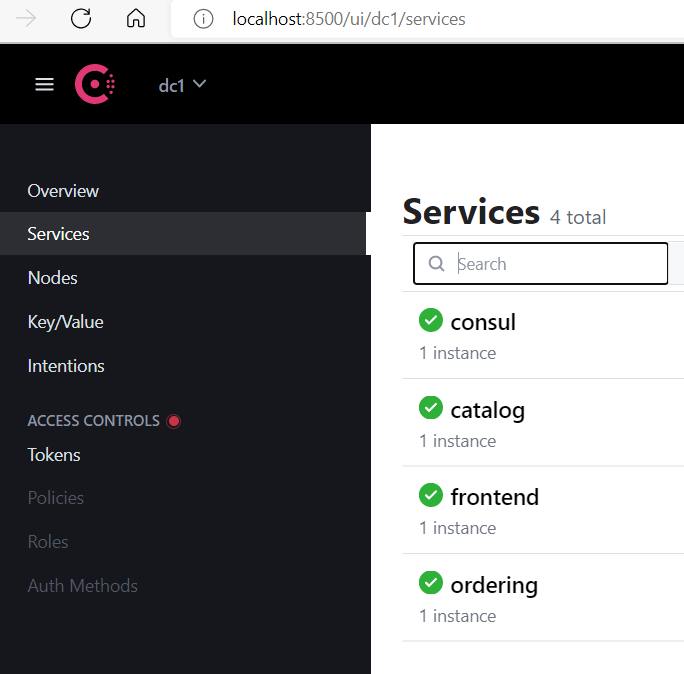Click the site info icon in address bar
The image size is (684, 674).
pos(203,19)
